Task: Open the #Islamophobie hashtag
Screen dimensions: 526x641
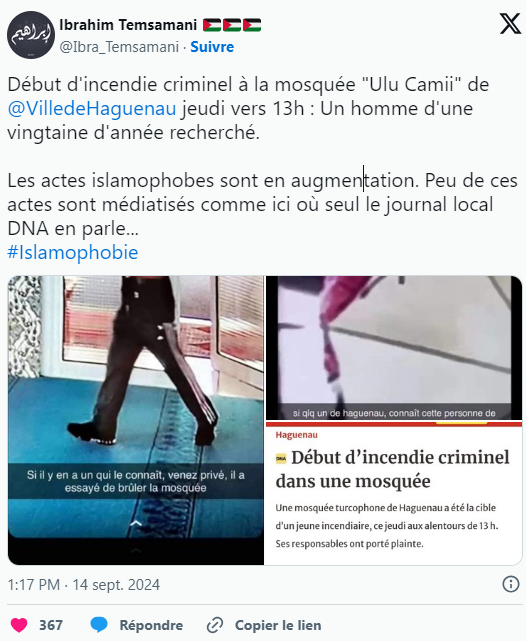Action: [73, 252]
